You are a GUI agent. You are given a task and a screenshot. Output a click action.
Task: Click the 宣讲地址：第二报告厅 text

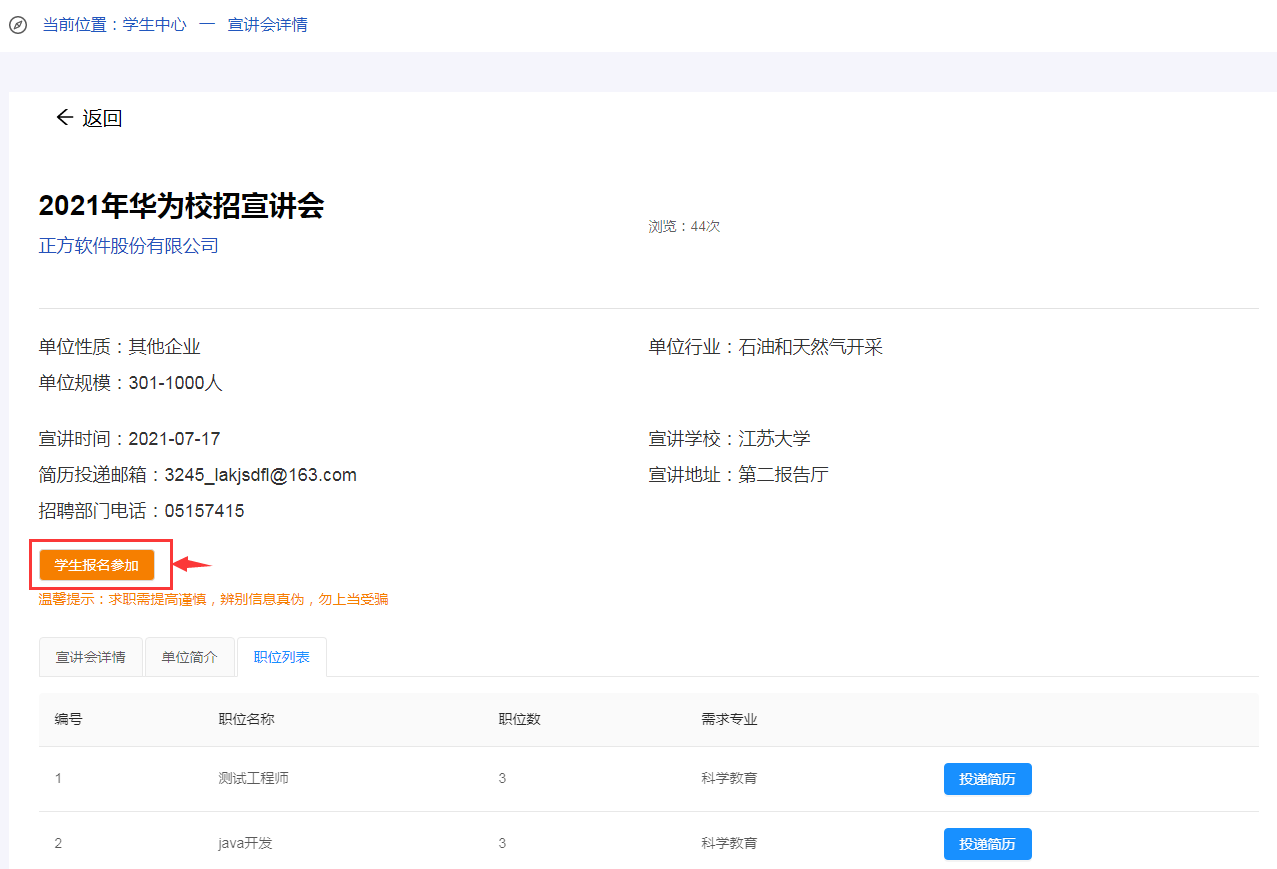(739, 475)
